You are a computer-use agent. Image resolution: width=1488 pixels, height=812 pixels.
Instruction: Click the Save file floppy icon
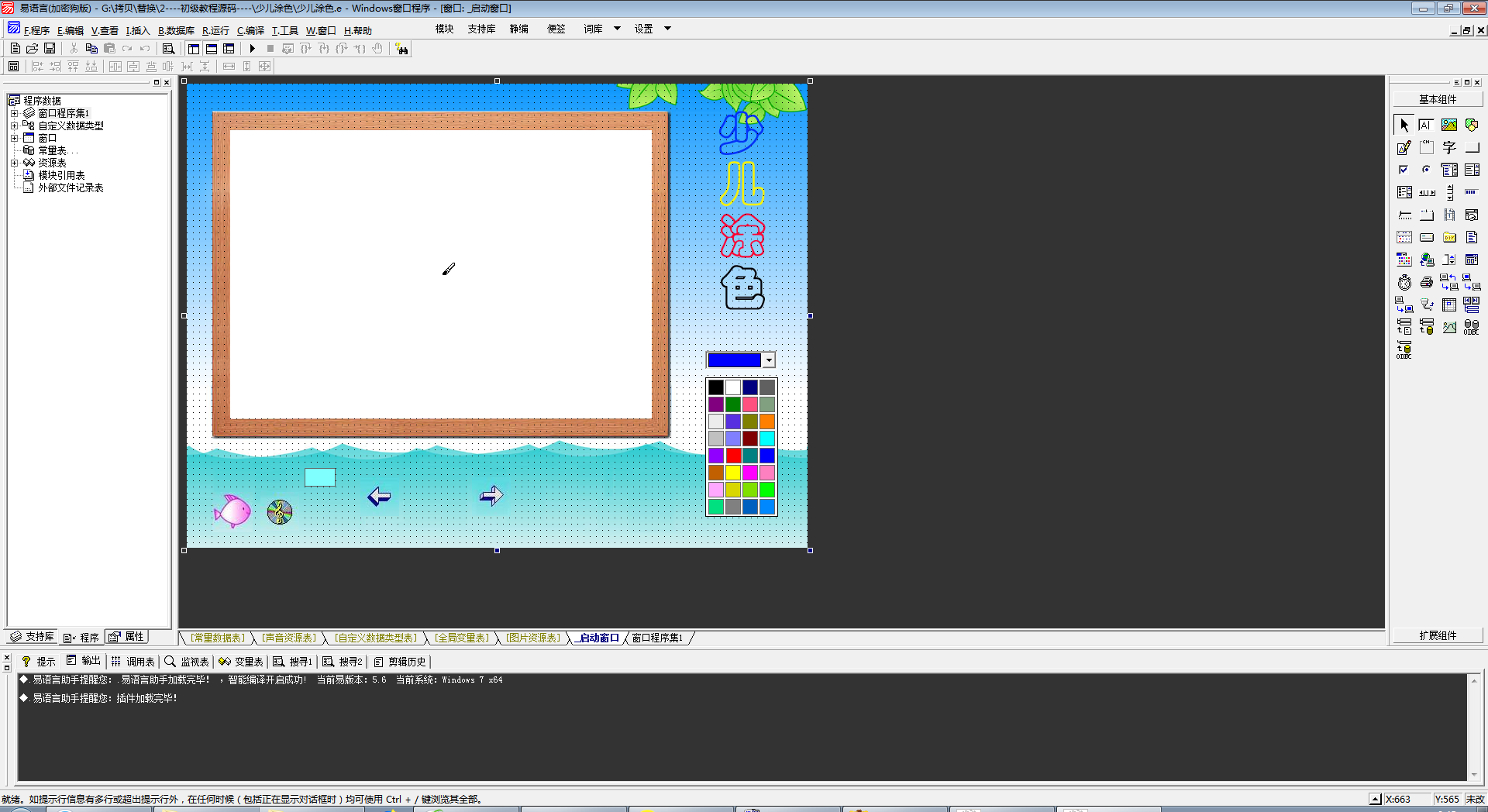tap(50, 49)
